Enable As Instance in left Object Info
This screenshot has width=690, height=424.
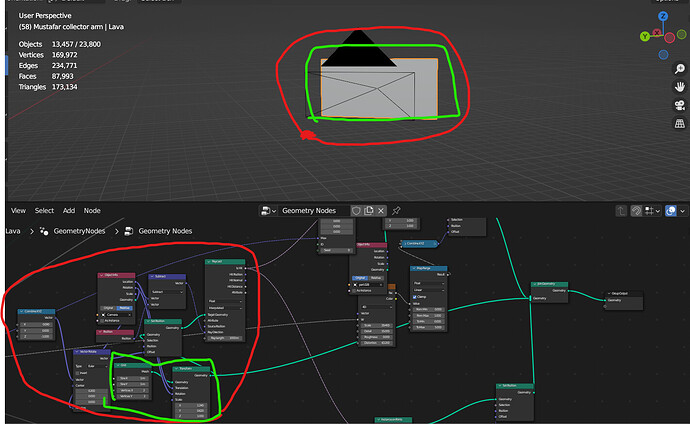[x=103, y=321]
